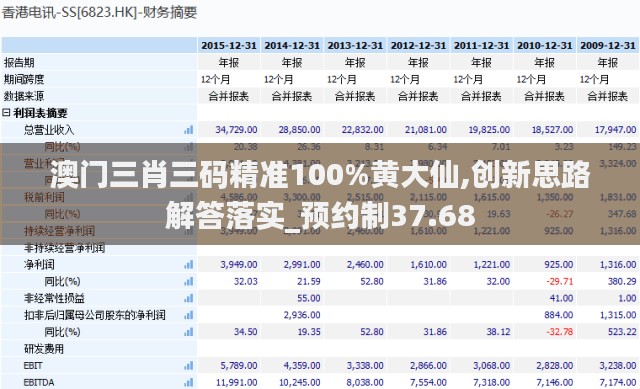640x389 pixels.
Task: Click the 香港电讯-SS[6823.HK]-财务摘要 title
Action: pyautogui.click(x=100, y=12)
